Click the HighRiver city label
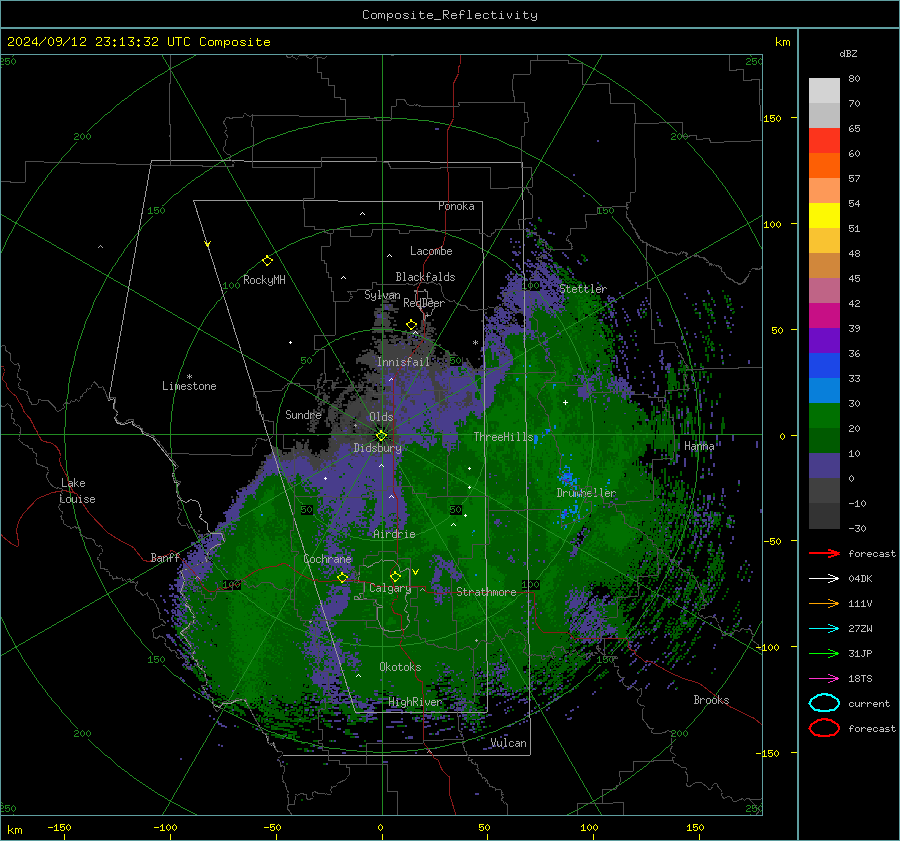The width and height of the screenshot is (900, 841). click(x=415, y=702)
